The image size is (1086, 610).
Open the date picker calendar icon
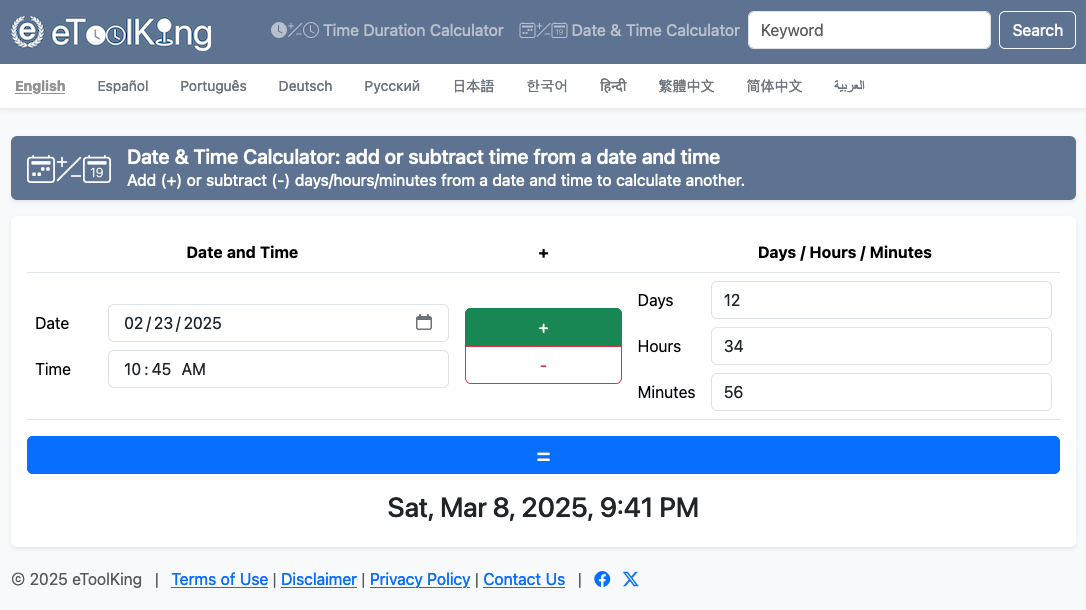point(424,322)
